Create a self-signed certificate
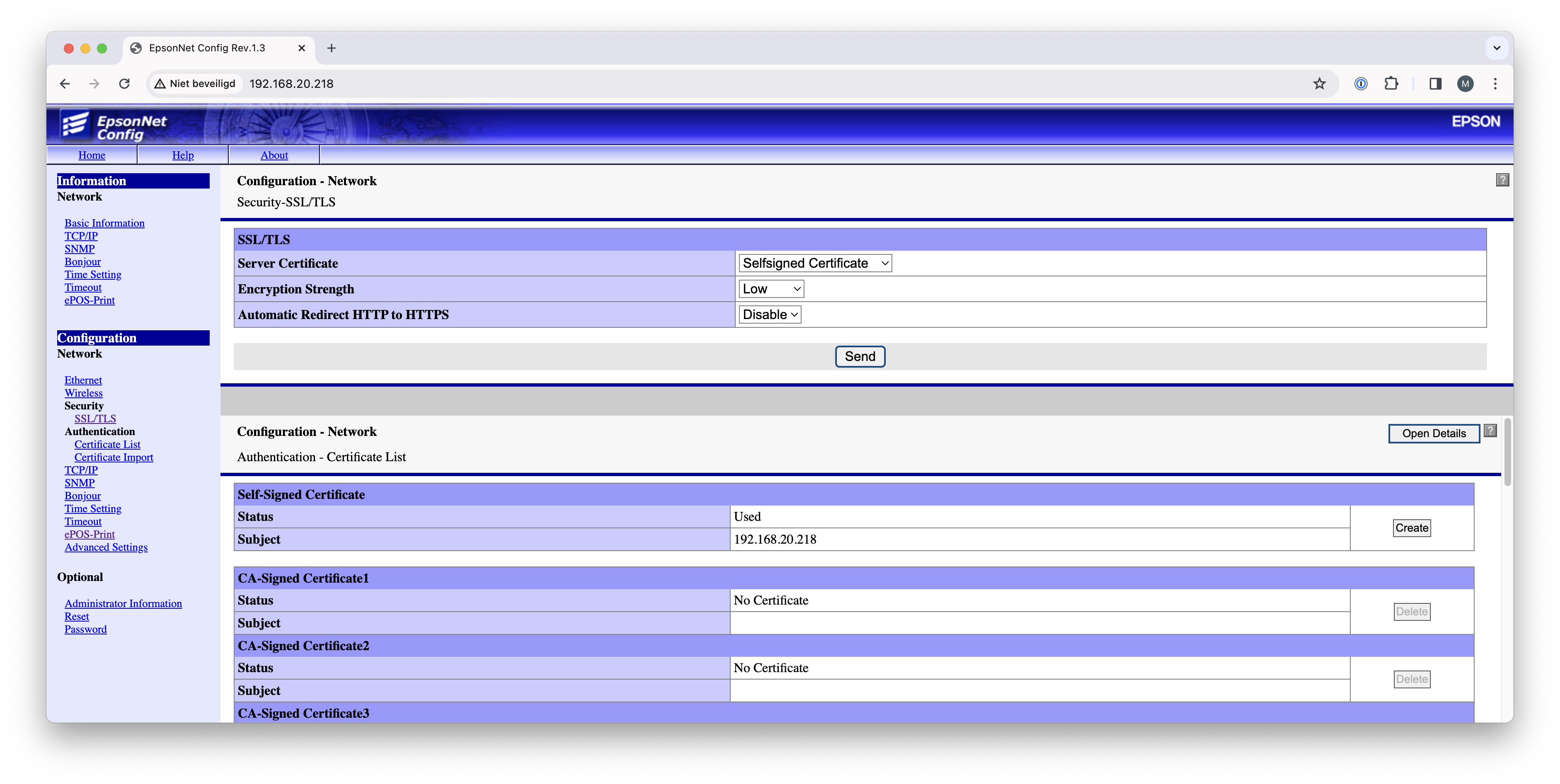This screenshot has width=1560, height=784. pyautogui.click(x=1411, y=528)
